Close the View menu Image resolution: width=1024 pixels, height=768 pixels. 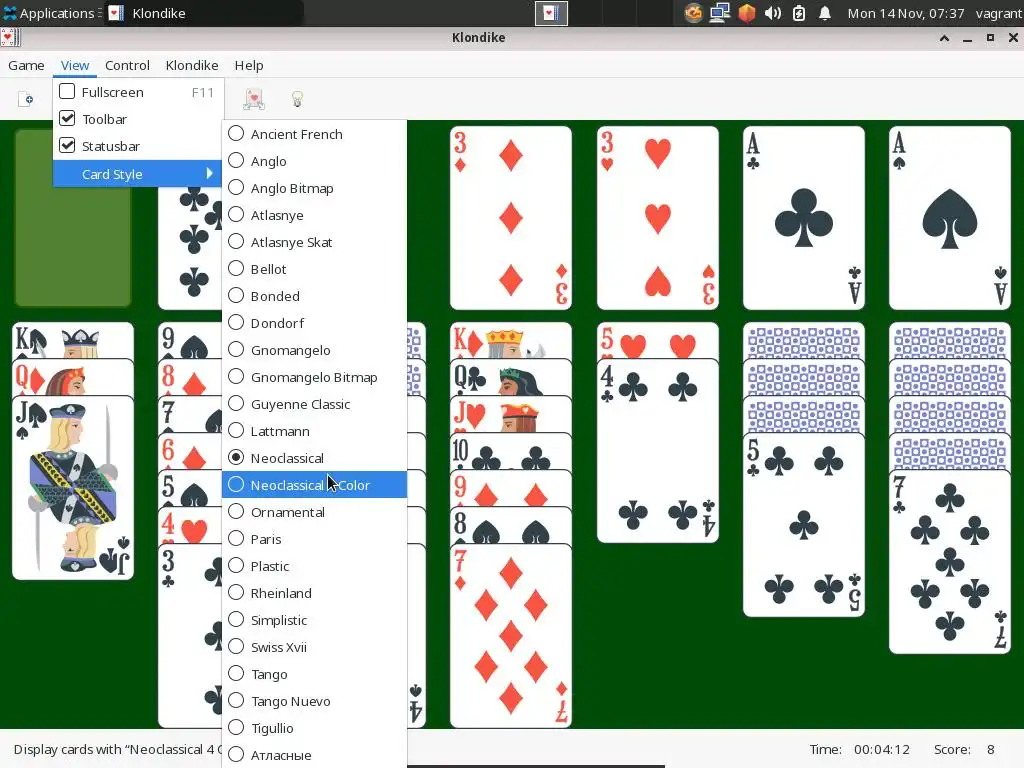pyautogui.click(x=74, y=65)
